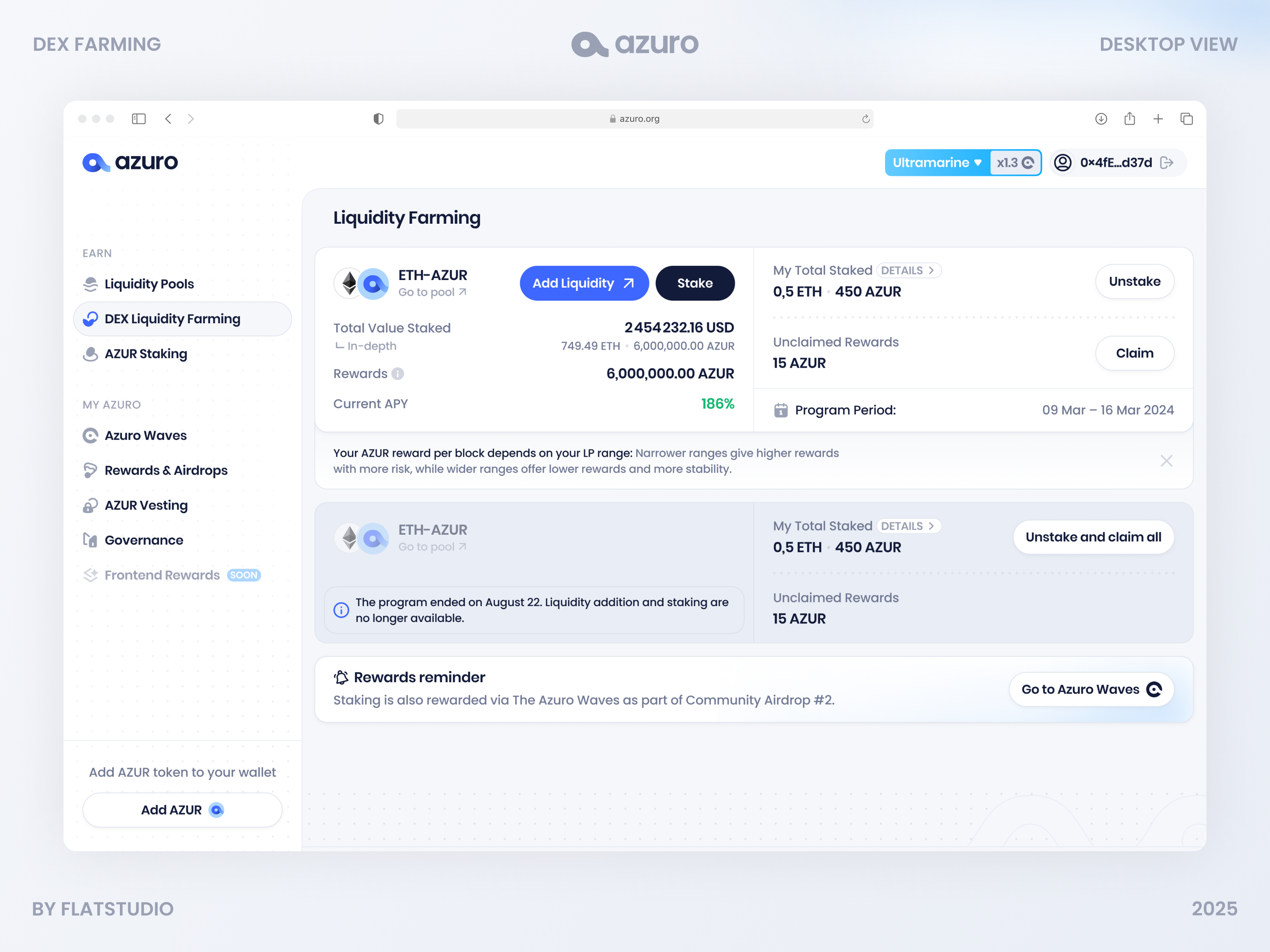Viewport: 1270px width, 952px height.
Task: Click the refresh icon beside the x1.3 multiplier
Action: [1028, 162]
